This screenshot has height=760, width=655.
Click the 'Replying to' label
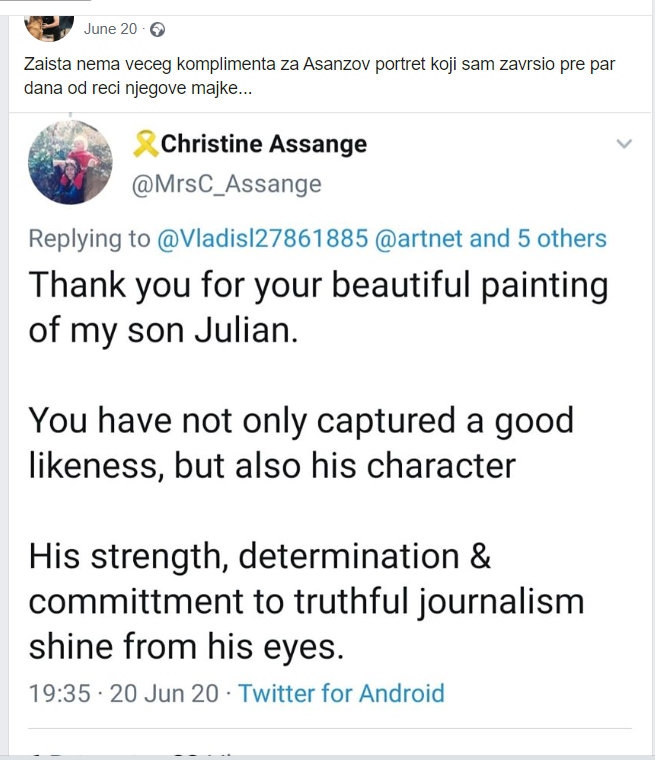coord(89,239)
